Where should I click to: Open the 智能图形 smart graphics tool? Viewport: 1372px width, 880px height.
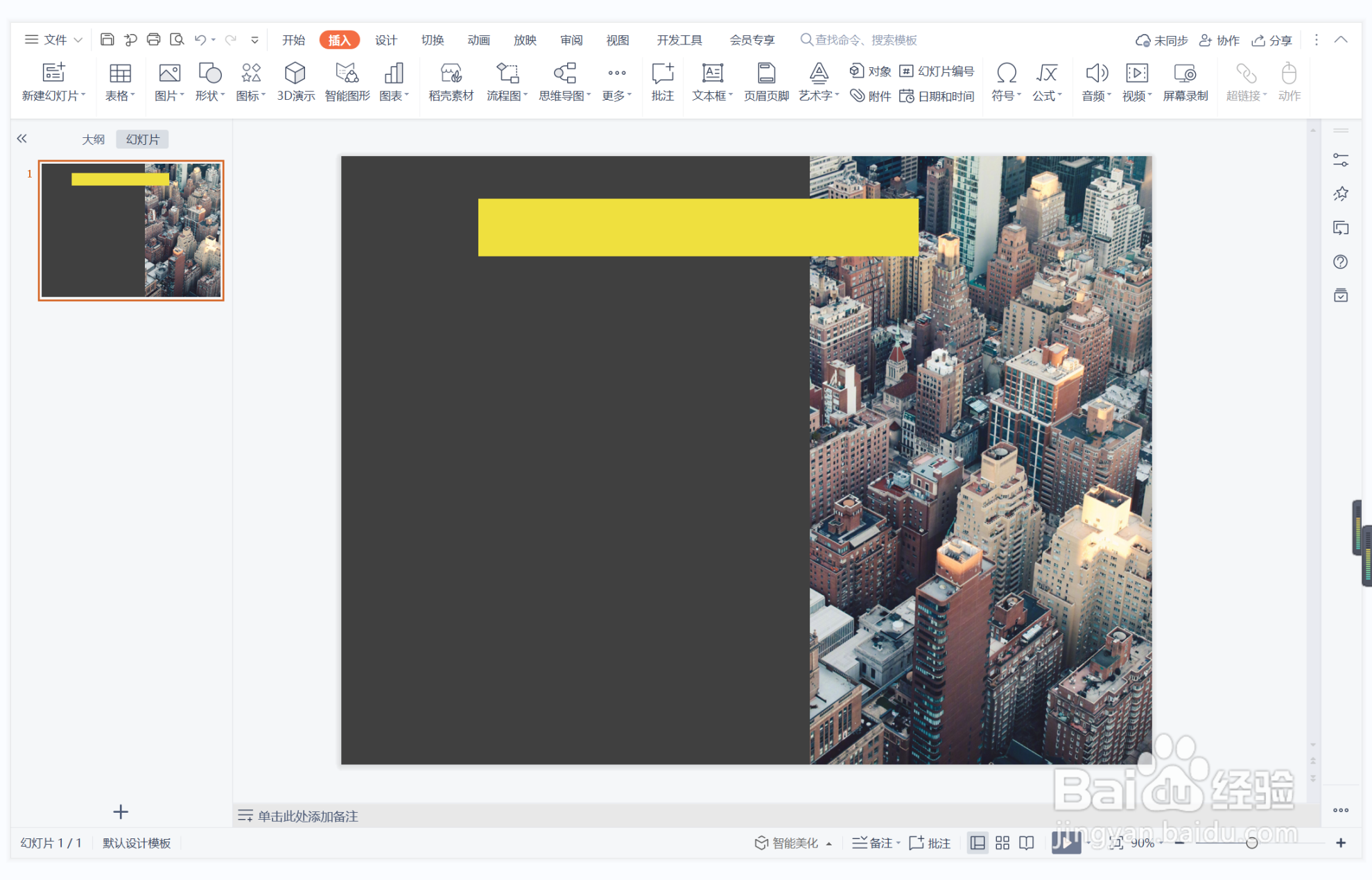pos(347,81)
